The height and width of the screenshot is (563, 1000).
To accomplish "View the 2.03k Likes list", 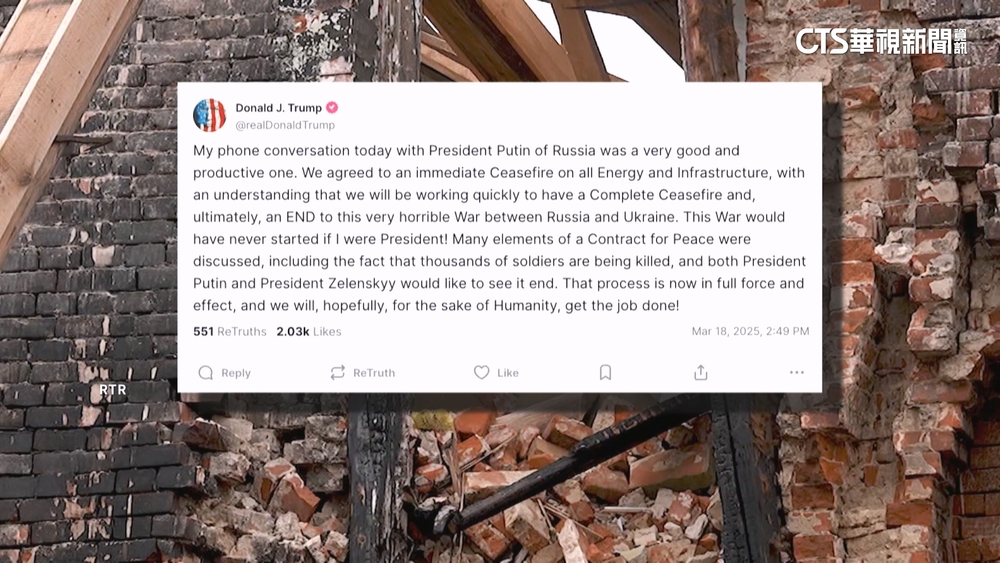I will pos(309,332).
